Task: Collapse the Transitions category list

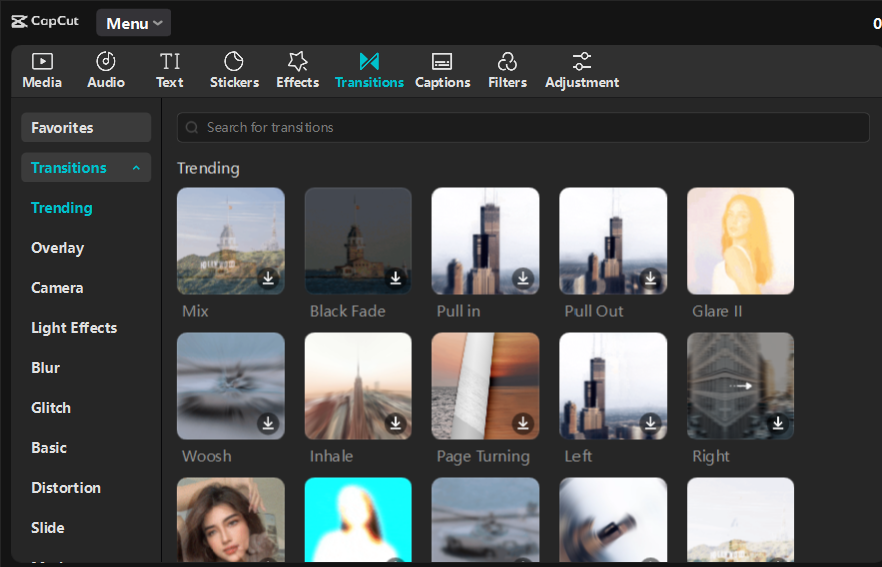Action: point(136,168)
